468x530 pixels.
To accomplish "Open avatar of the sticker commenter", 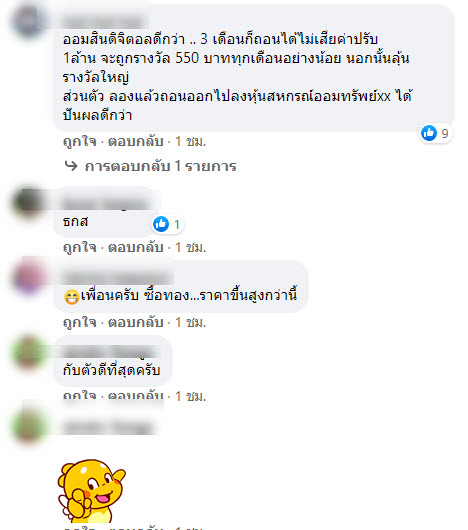I will coord(29,427).
